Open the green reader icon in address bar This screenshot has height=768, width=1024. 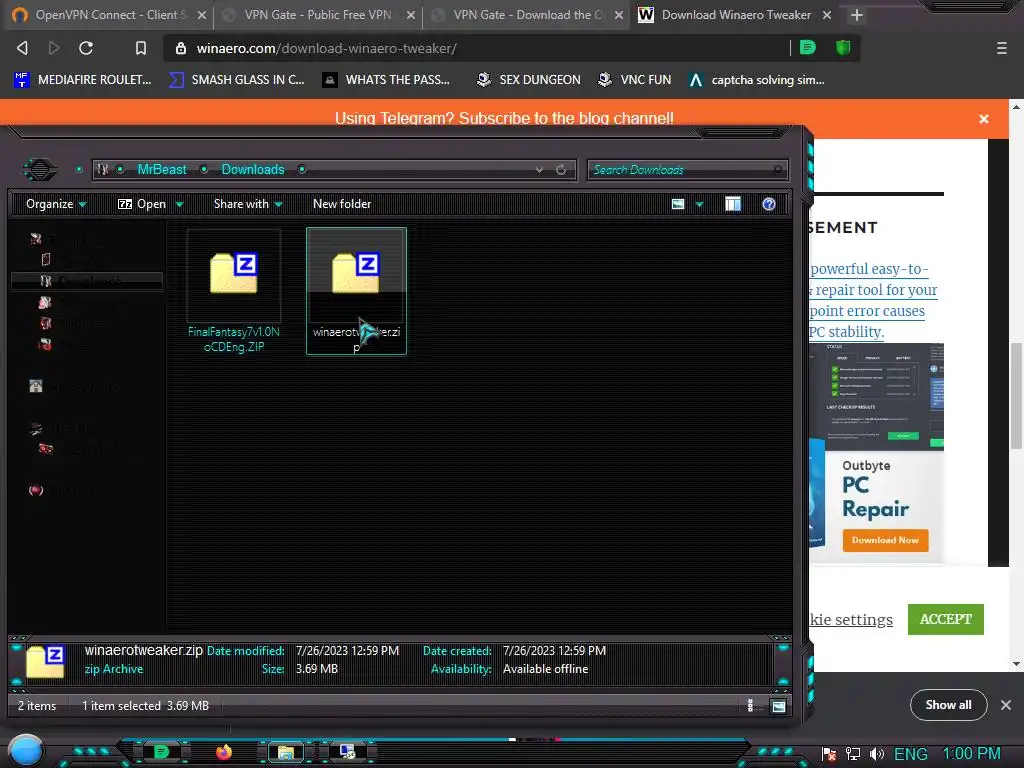808,47
